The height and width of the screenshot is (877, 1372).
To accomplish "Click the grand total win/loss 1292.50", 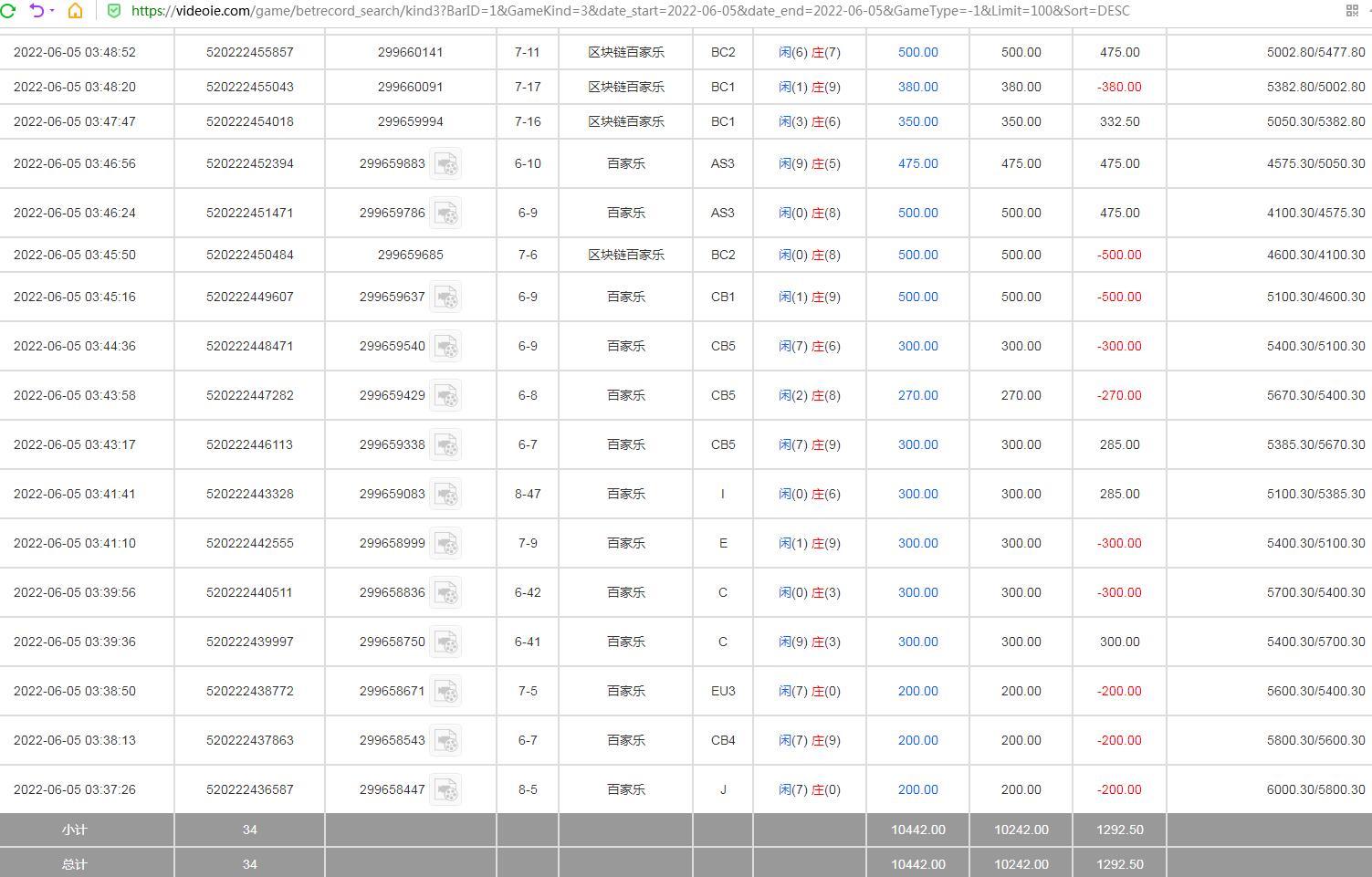I will (1119, 864).
